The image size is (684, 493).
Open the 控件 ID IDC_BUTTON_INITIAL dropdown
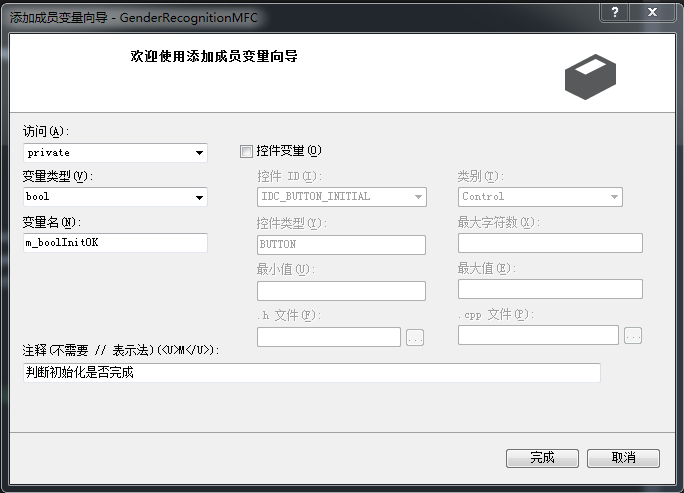tap(342, 197)
